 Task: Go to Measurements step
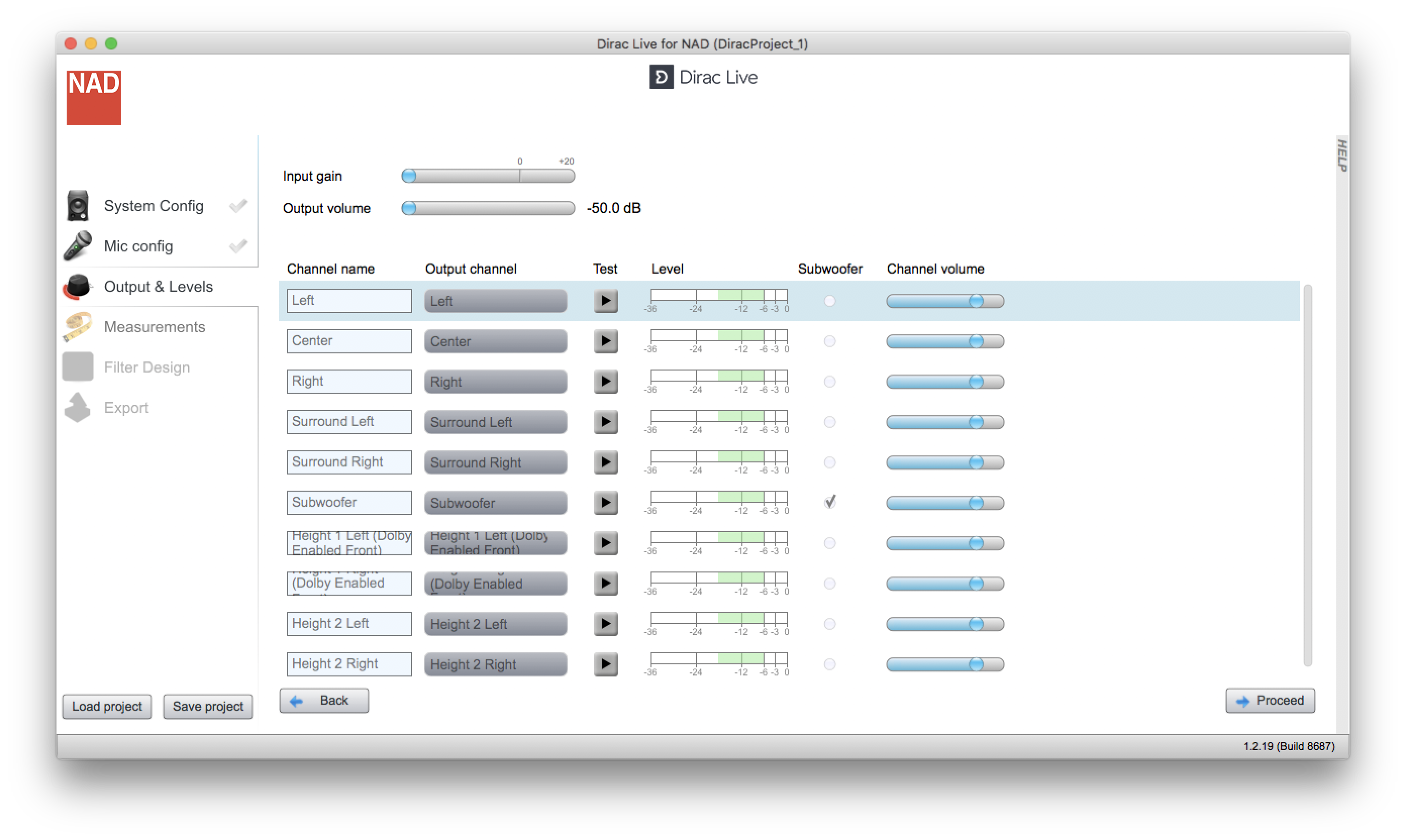155,327
